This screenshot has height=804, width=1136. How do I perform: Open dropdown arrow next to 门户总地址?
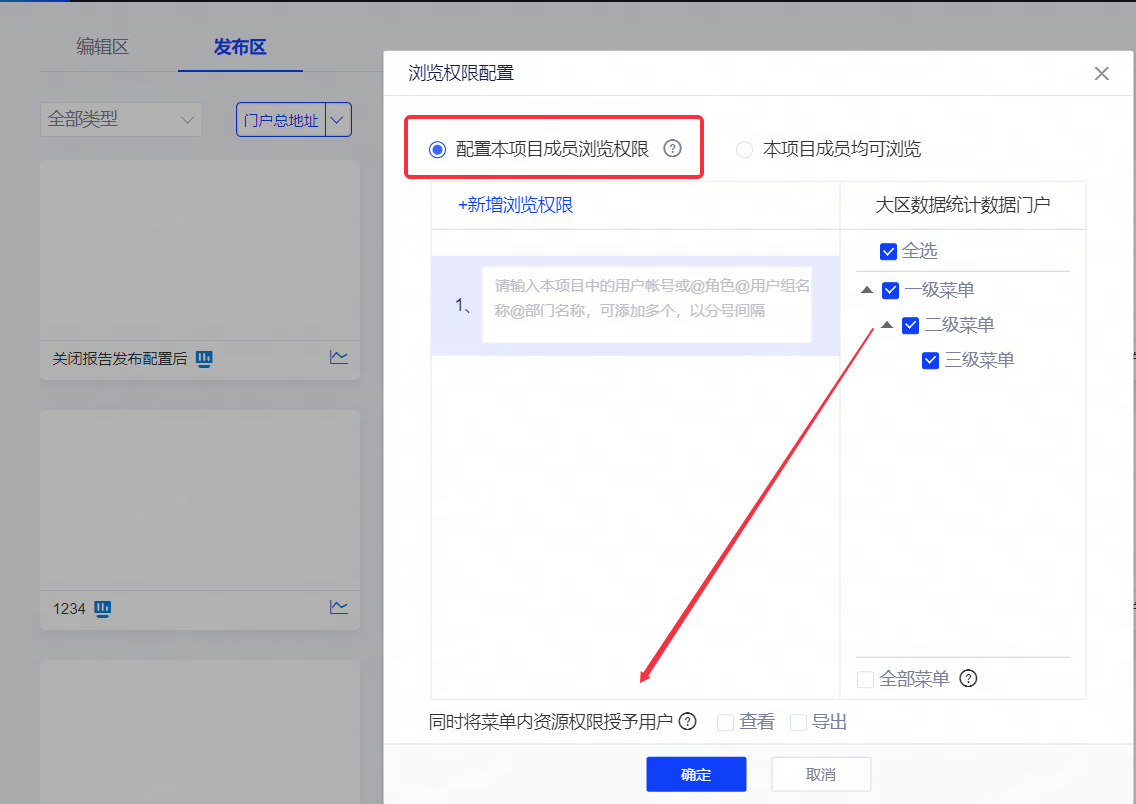(x=339, y=120)
